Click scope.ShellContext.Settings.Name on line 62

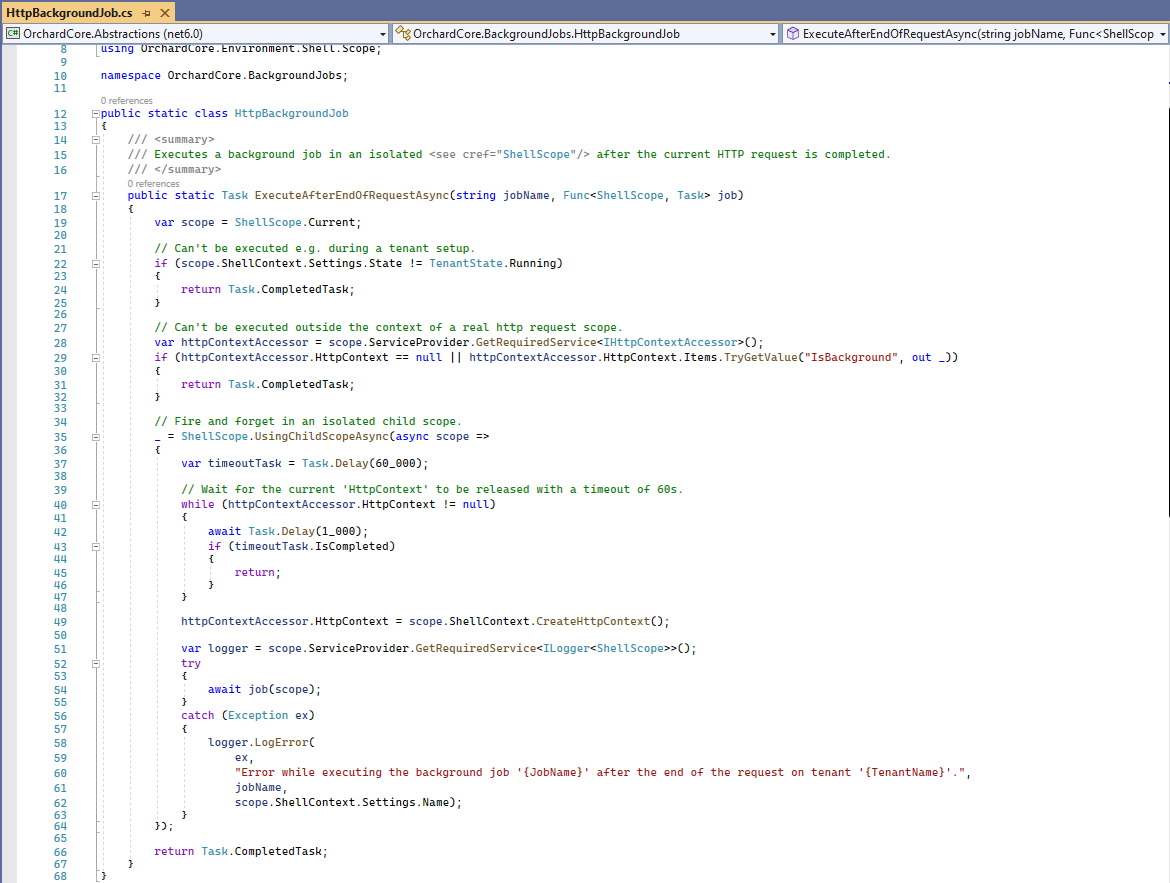pos(343,802)
